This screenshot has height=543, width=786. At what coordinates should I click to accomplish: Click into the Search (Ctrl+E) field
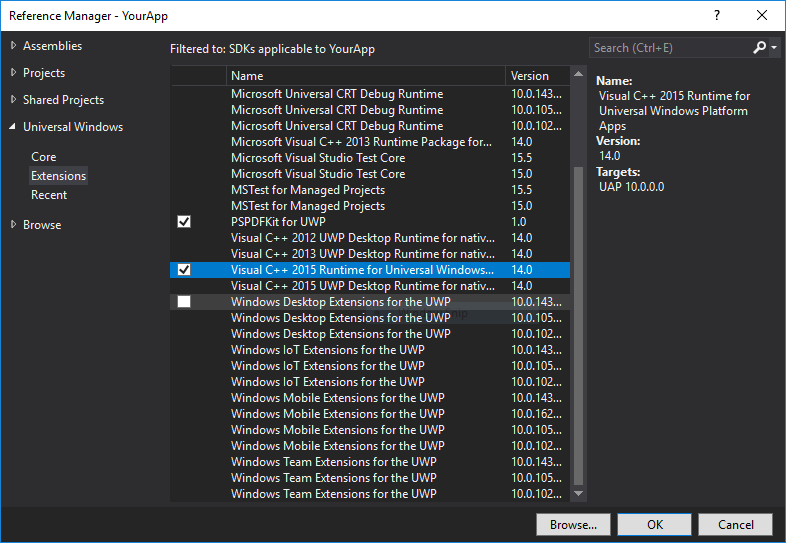[668, 48]
